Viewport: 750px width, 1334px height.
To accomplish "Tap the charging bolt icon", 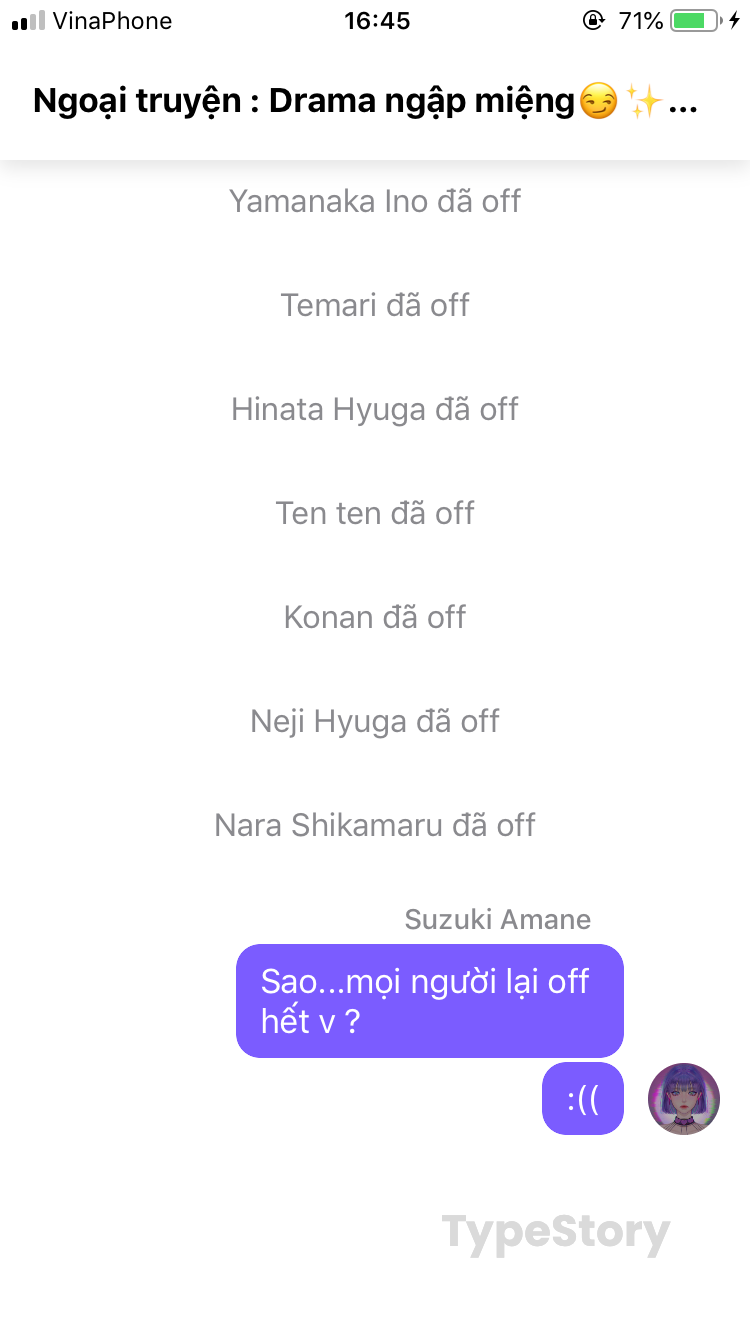I will tap(734, 20).
